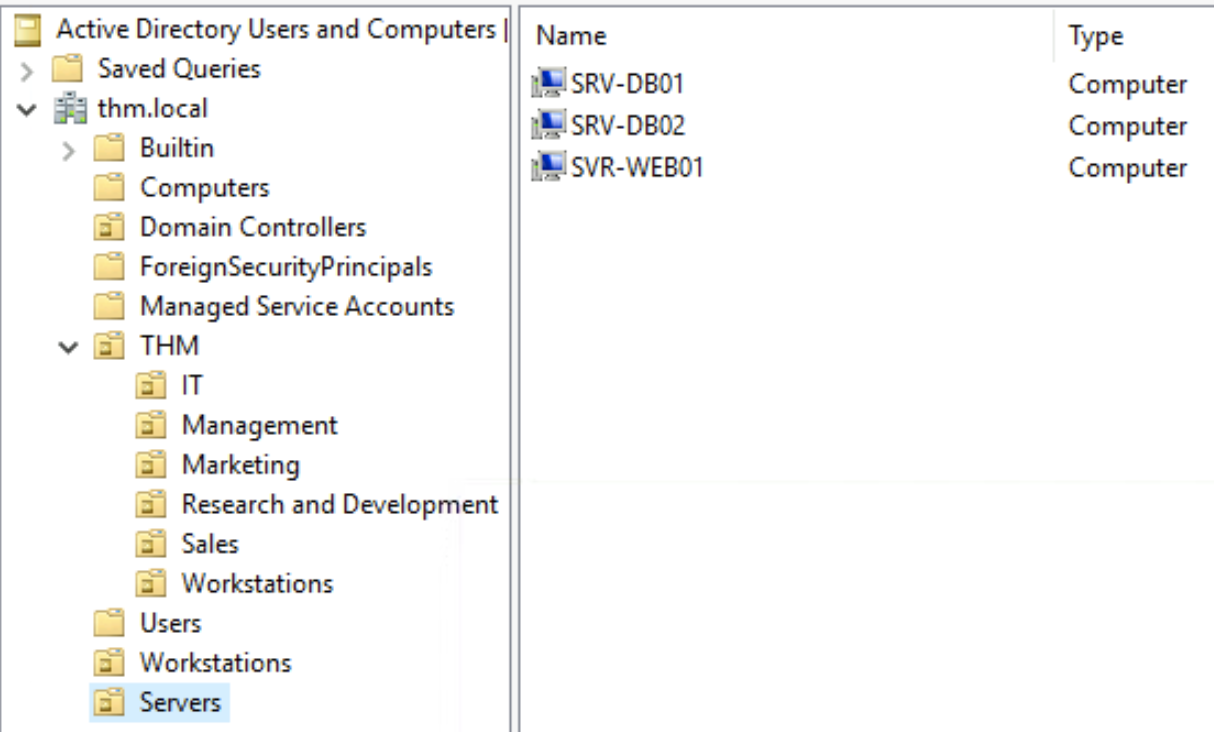Click the Computer type cell for SRV-DB02
Viewport: 1214px width, 732px height.
(1127, 126)
